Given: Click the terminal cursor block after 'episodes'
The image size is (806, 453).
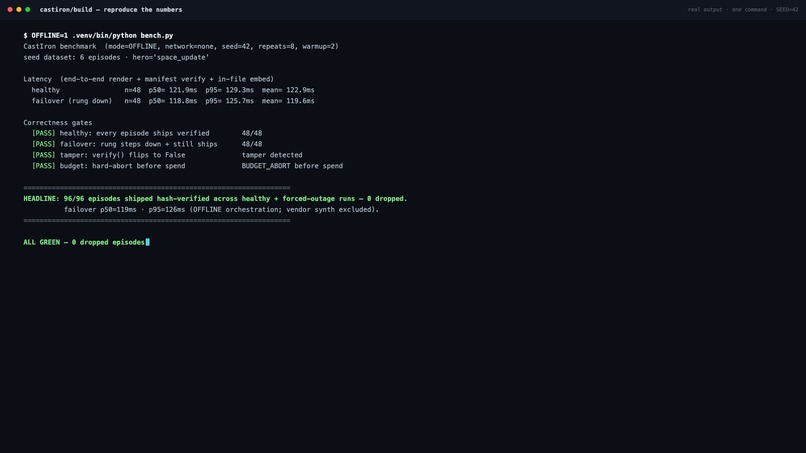Looking at the screenshot, I should pyautogui.click(x=148, y=242).
